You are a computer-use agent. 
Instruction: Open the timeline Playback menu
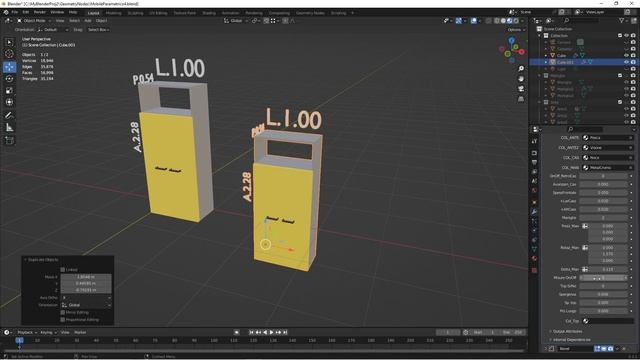tap(27, 332)
